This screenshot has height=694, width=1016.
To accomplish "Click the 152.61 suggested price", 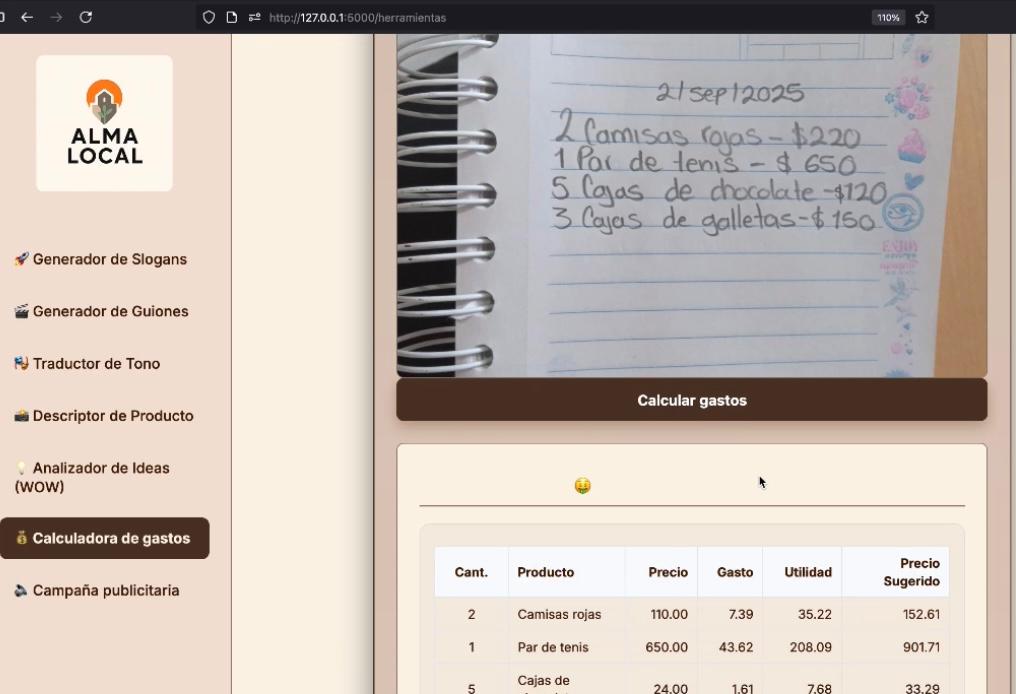I will tap(921, 614).
